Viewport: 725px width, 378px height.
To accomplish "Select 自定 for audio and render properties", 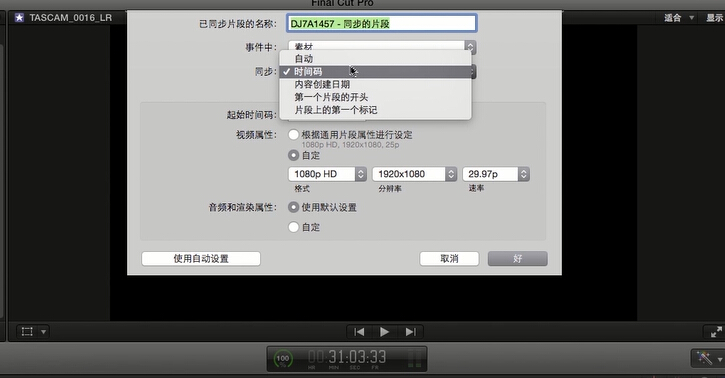I will 293,227.
